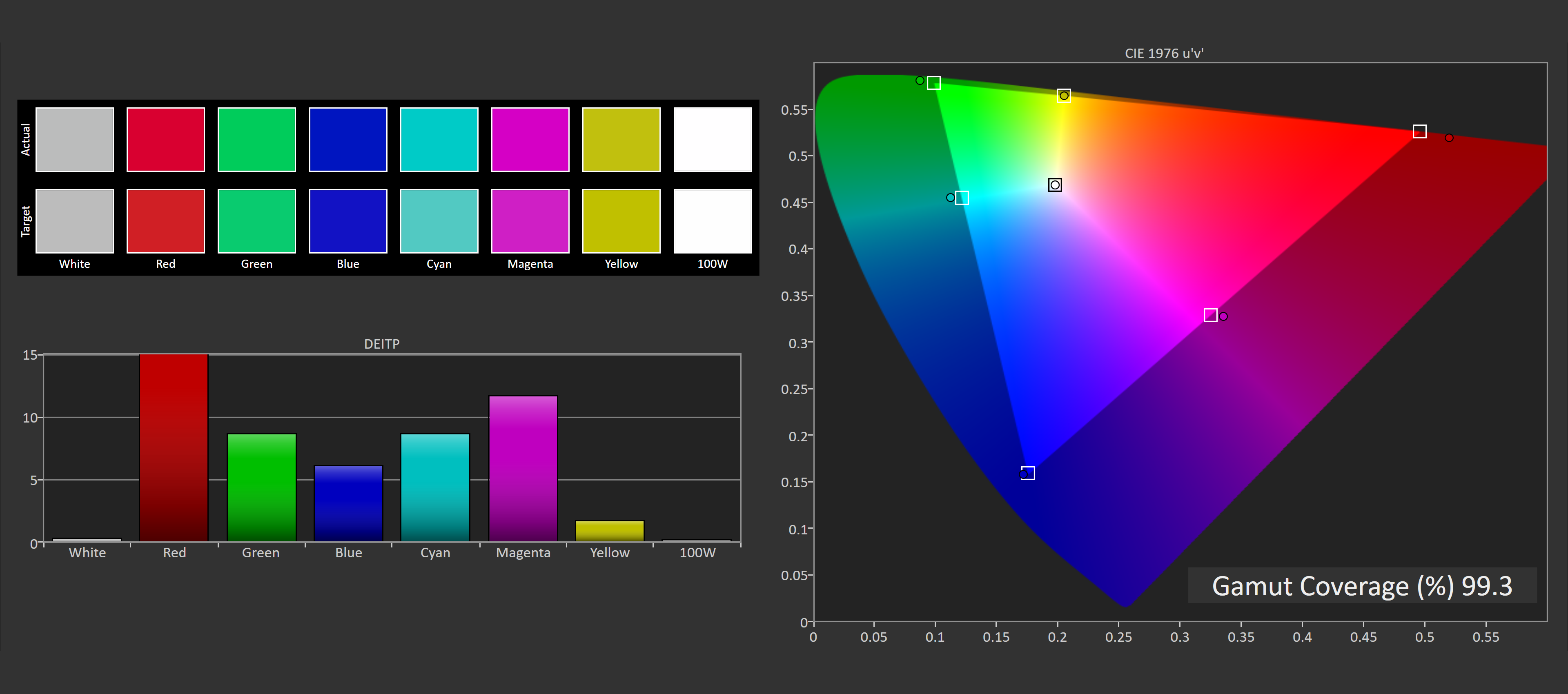1568x694 pixels.
Task: Select the Target Magenta swatch
Action: point(530,221)
